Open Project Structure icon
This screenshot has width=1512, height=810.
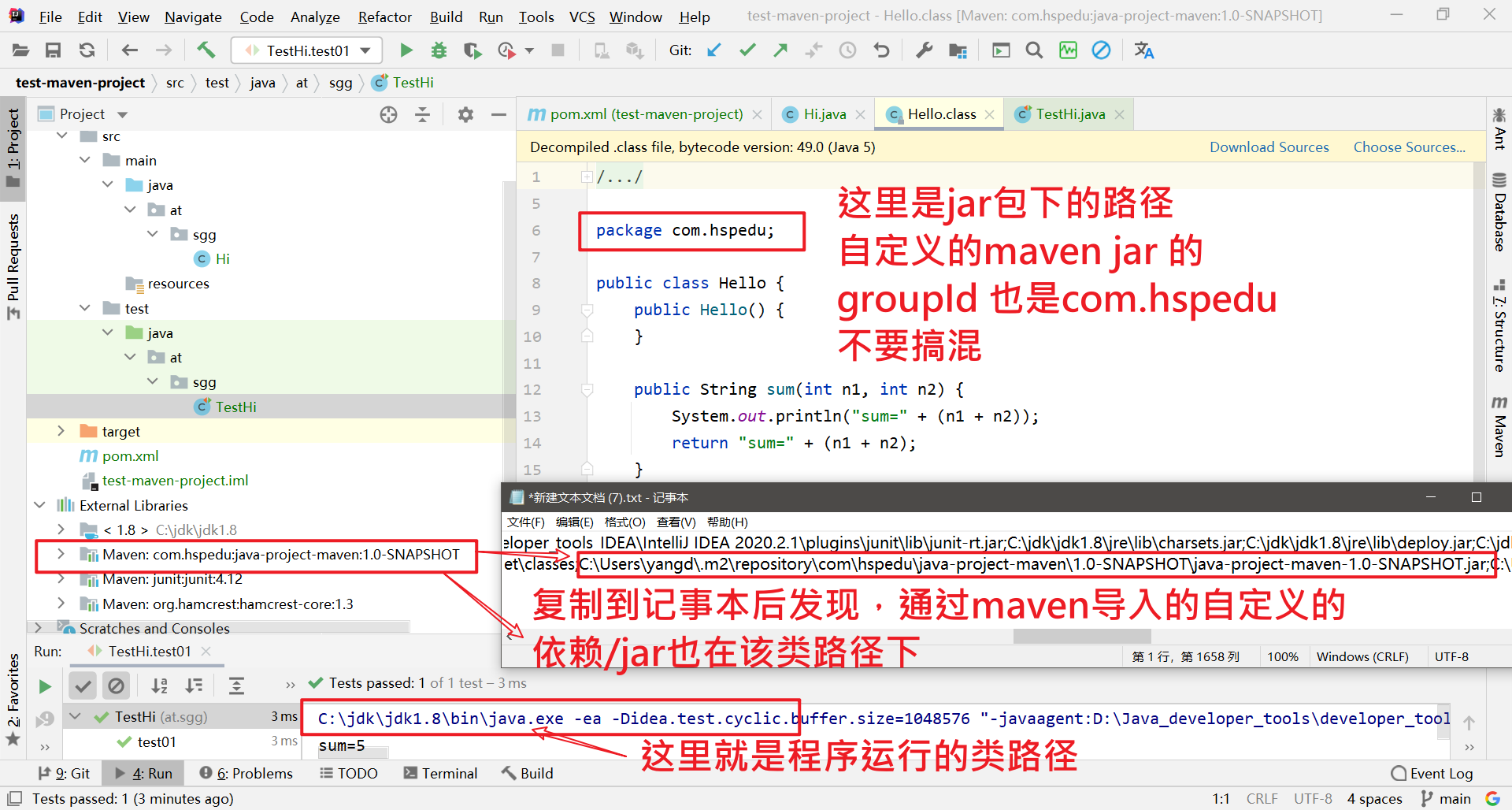(x=958, y=50)
